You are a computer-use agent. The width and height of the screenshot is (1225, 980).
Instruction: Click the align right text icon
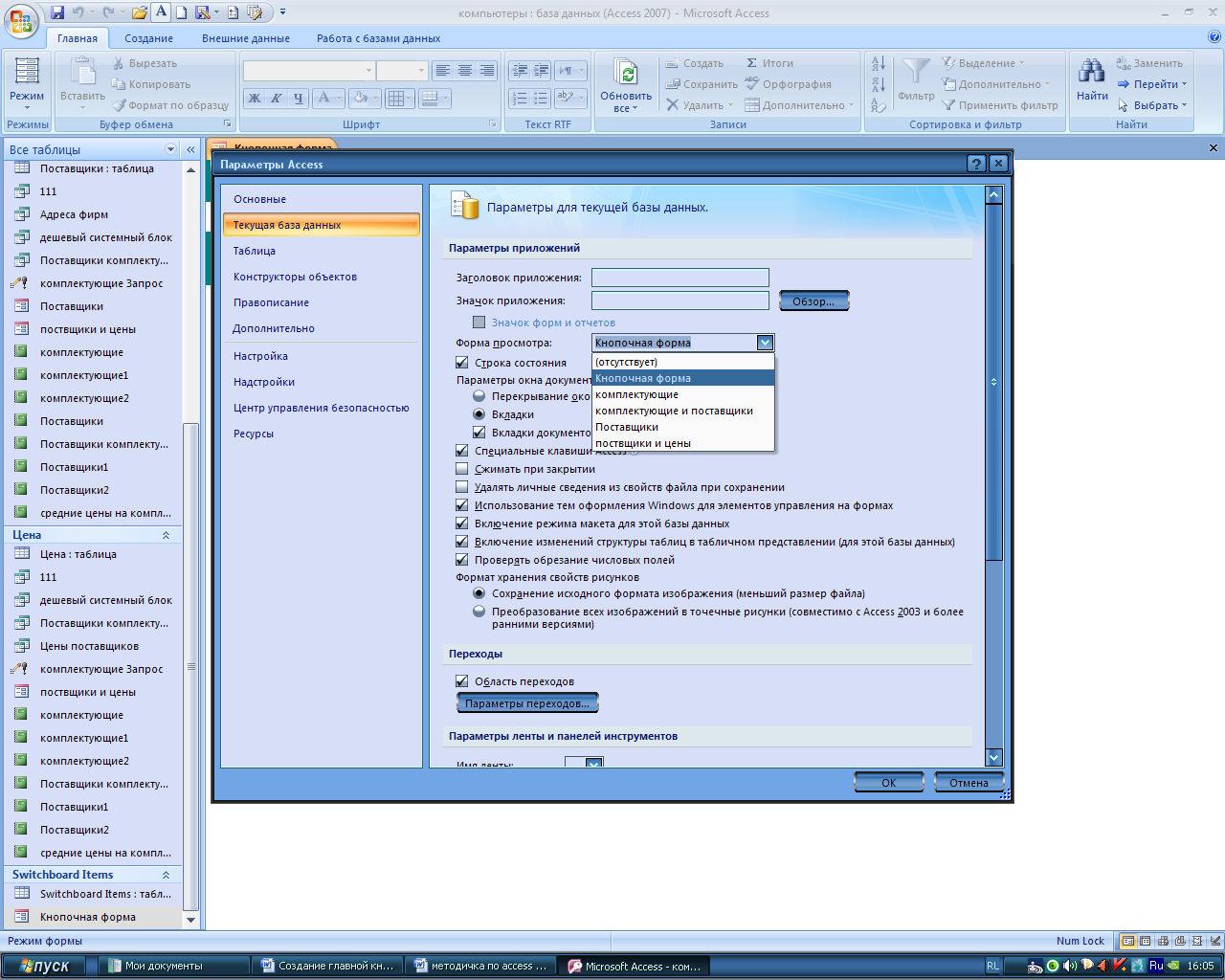[x=487, y=71]
